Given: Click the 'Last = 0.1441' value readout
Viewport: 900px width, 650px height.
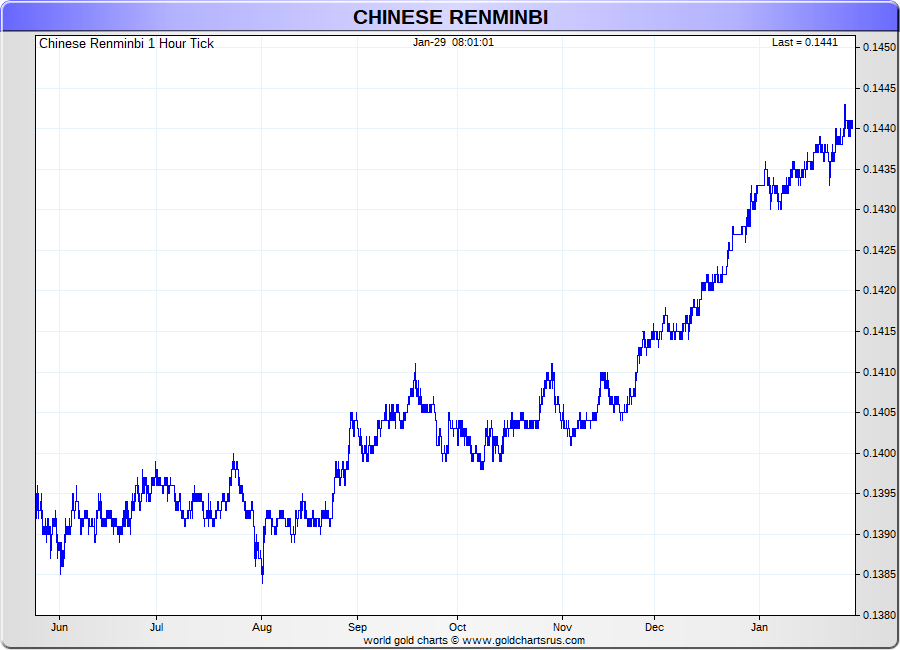Looking at the screenshot, I should click(x=805, y=43).
